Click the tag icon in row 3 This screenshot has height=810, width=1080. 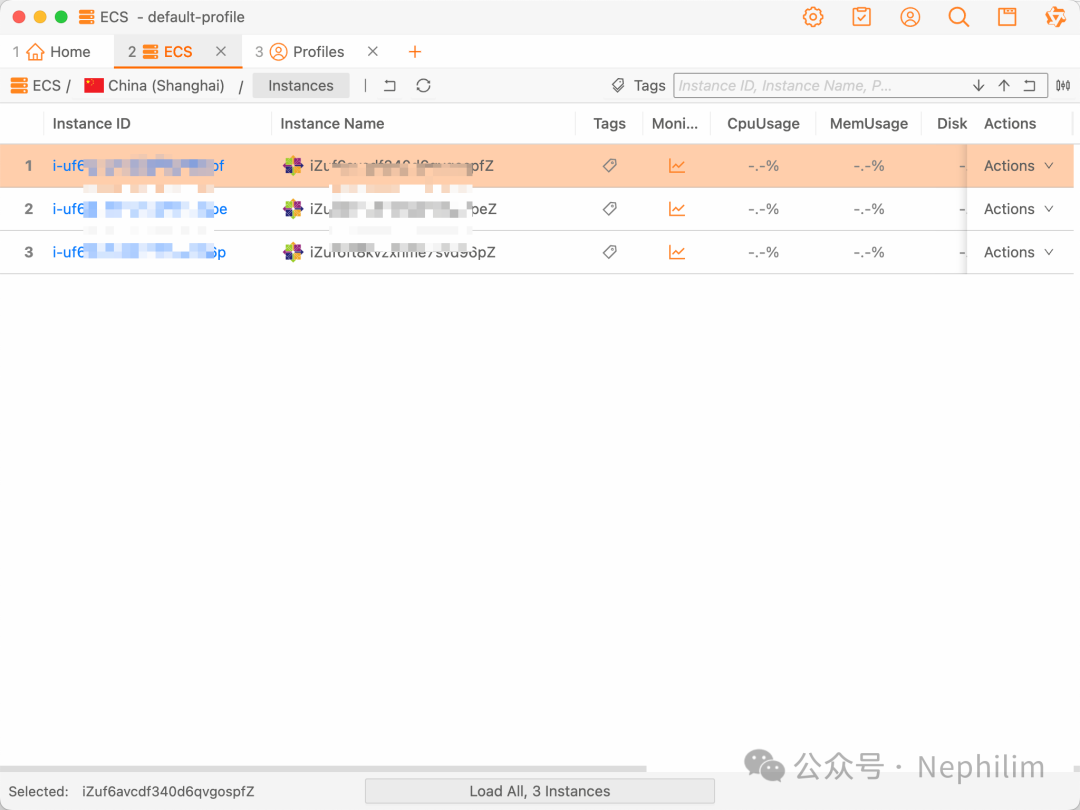(x=610, y=253)
